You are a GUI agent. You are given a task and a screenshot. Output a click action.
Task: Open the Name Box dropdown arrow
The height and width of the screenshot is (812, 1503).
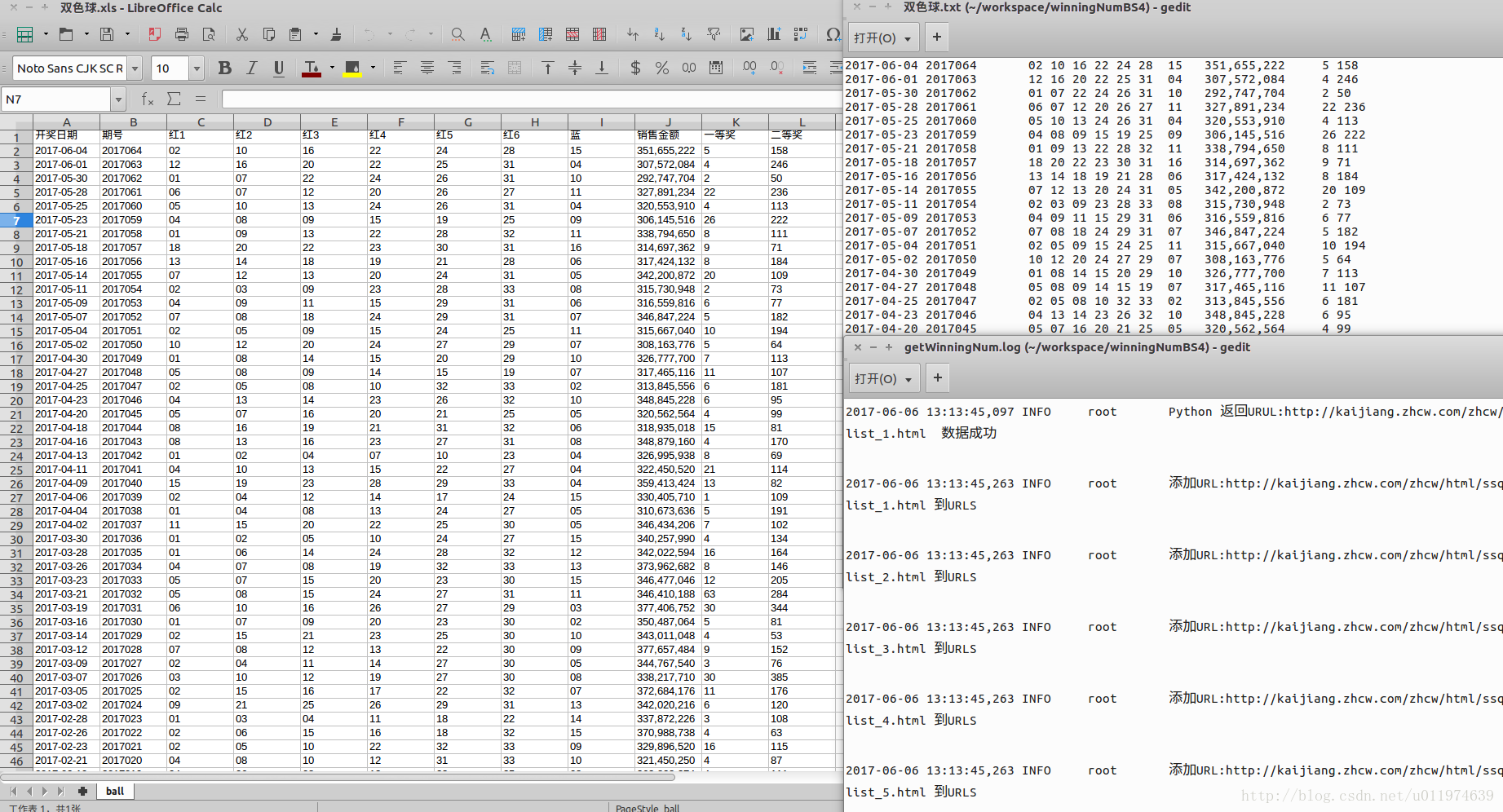coord(118,99)
